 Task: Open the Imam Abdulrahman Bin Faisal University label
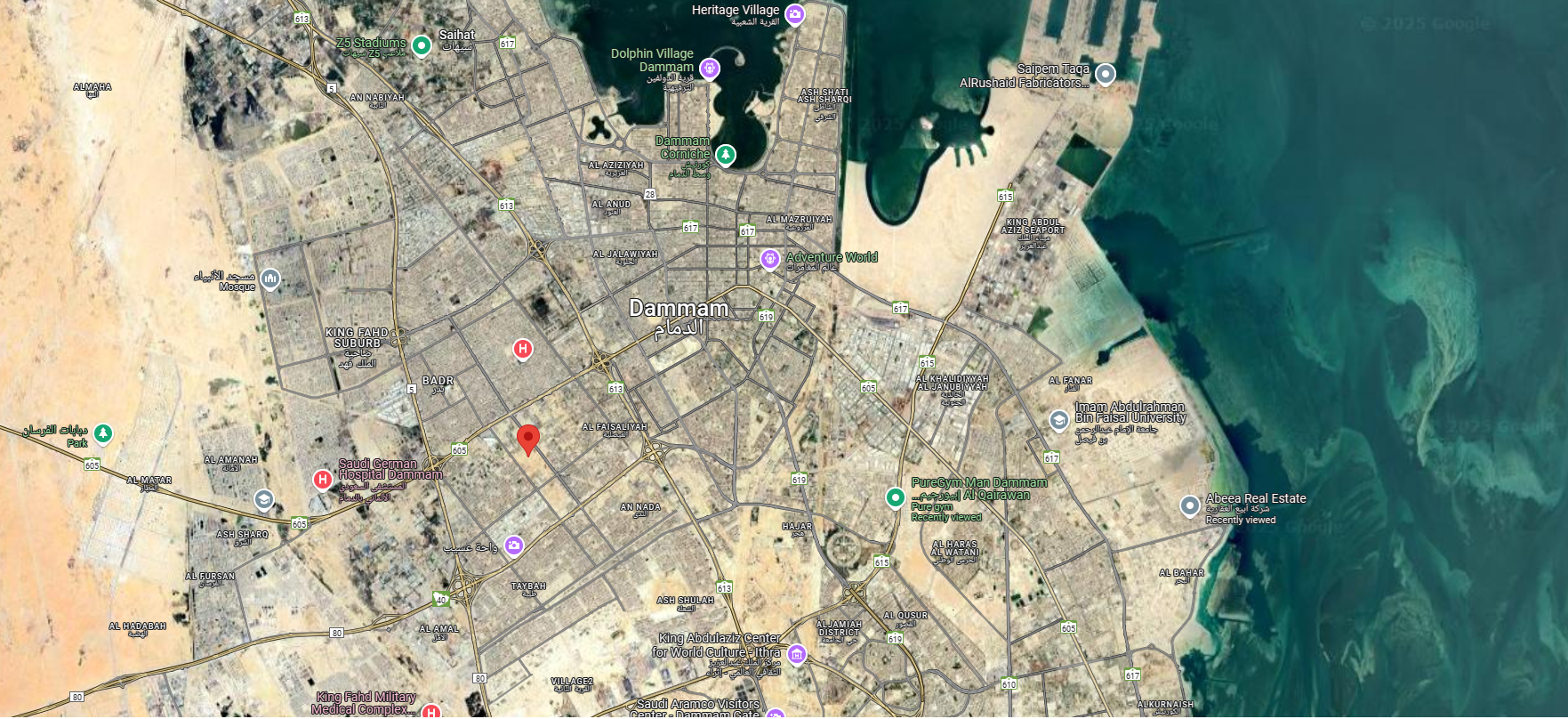[1130, 412]
